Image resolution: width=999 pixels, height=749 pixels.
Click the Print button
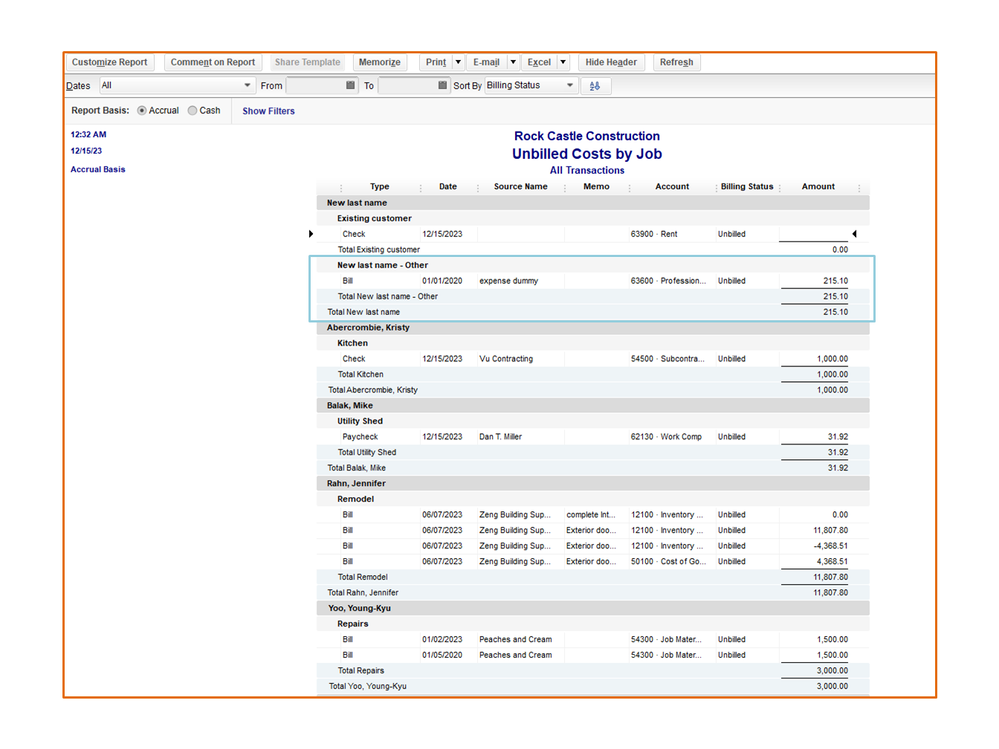(436, 62)
